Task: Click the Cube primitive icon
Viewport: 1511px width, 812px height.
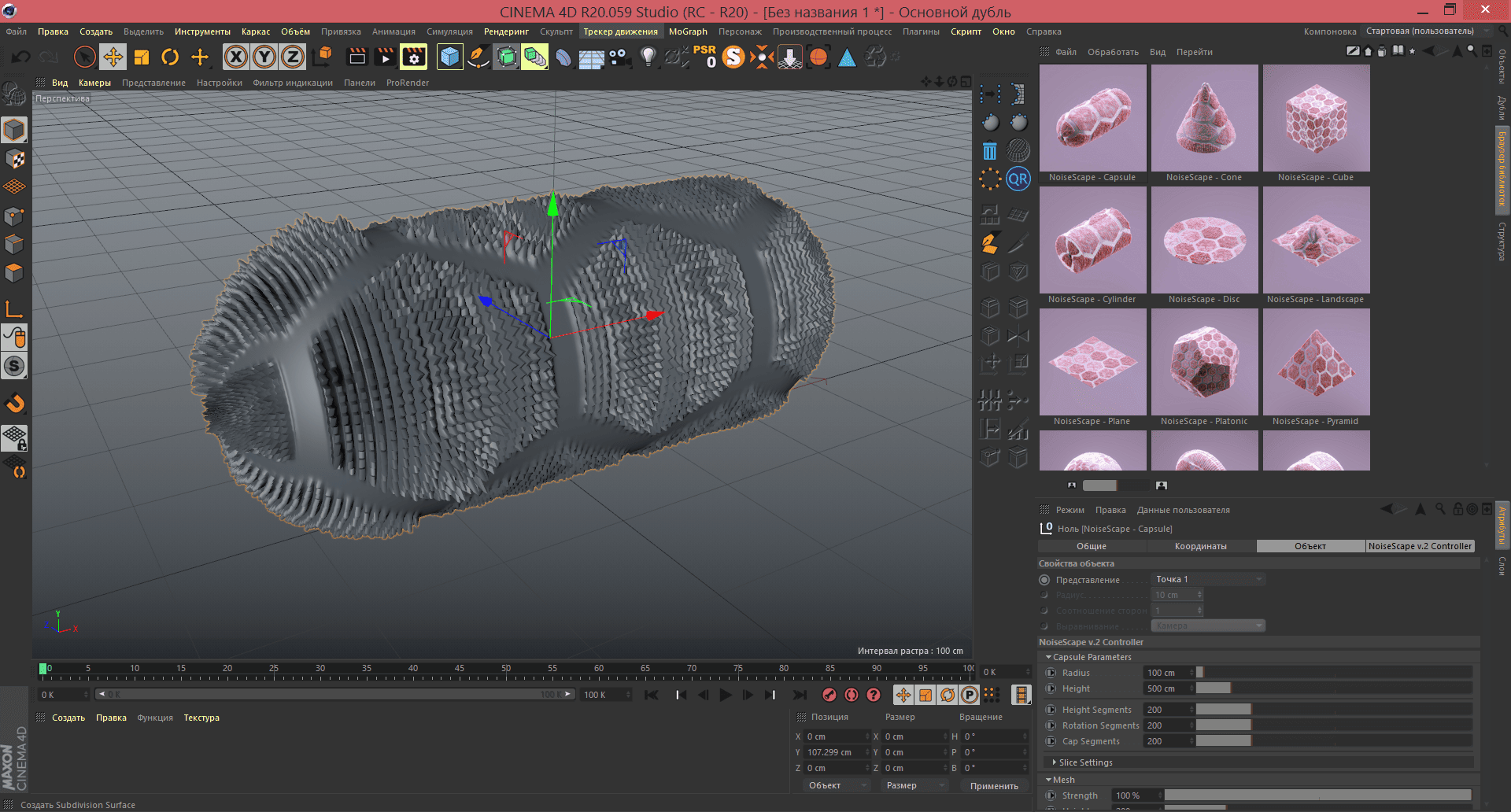Action: [449, 57]
